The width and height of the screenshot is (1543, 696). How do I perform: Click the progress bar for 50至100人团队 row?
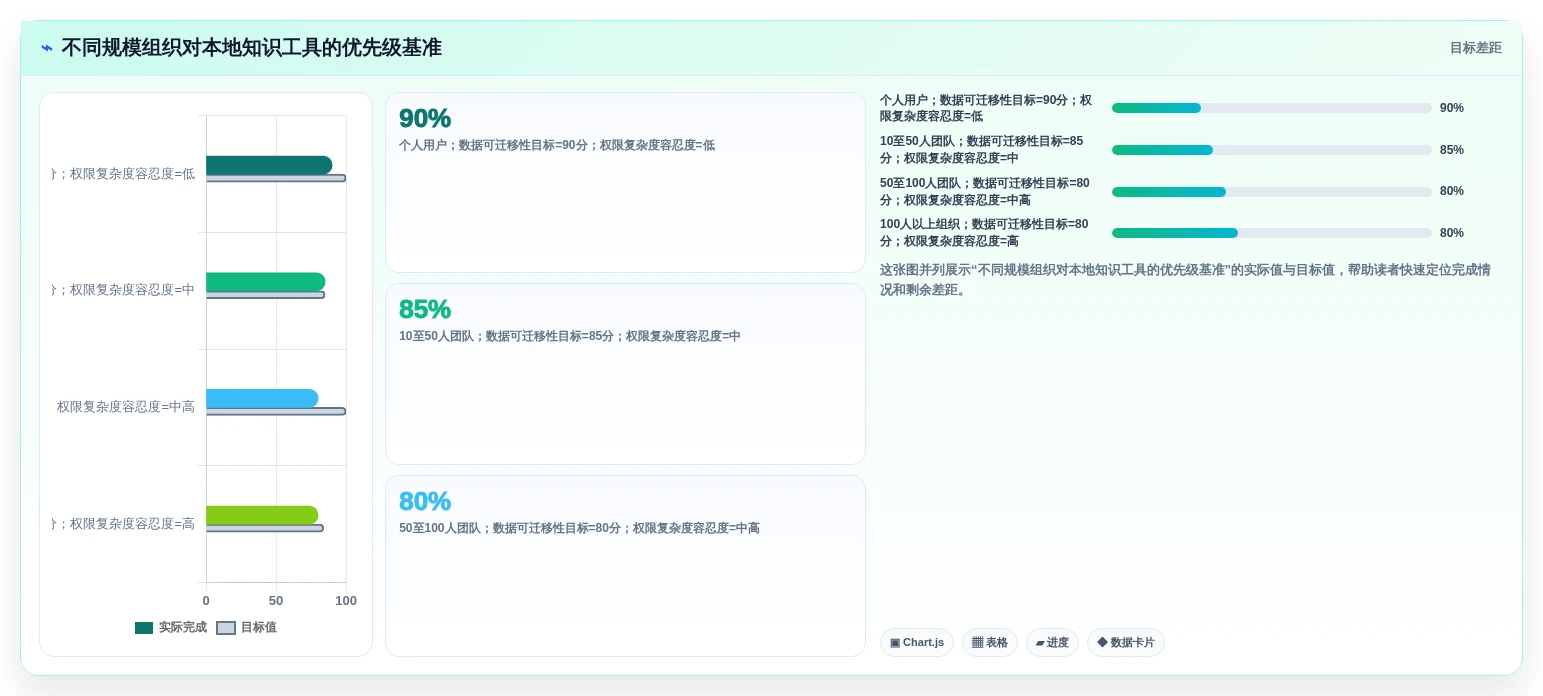[1272, 192]
